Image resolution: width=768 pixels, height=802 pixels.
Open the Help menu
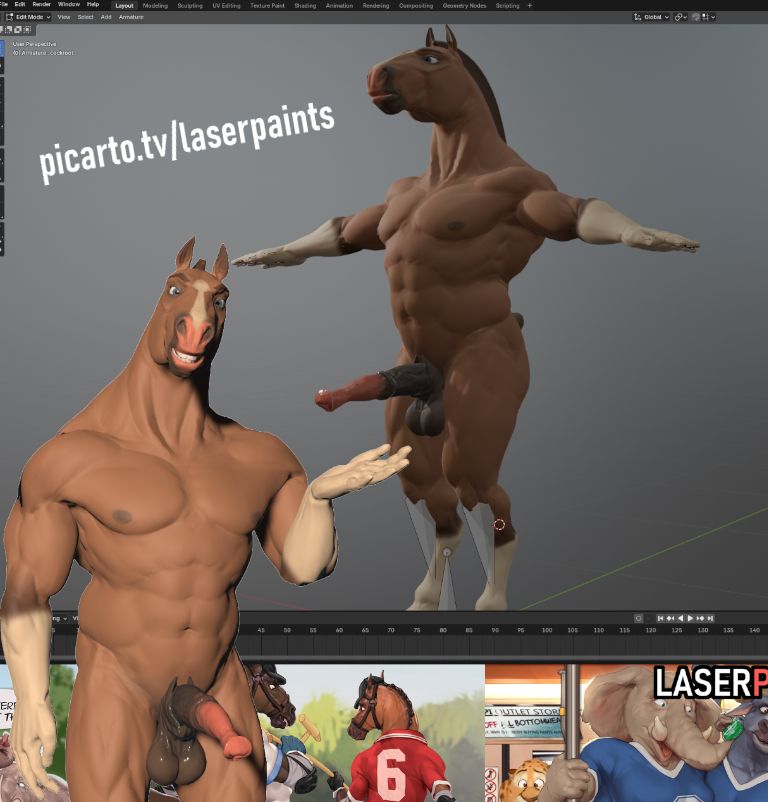tap(93, 4)
